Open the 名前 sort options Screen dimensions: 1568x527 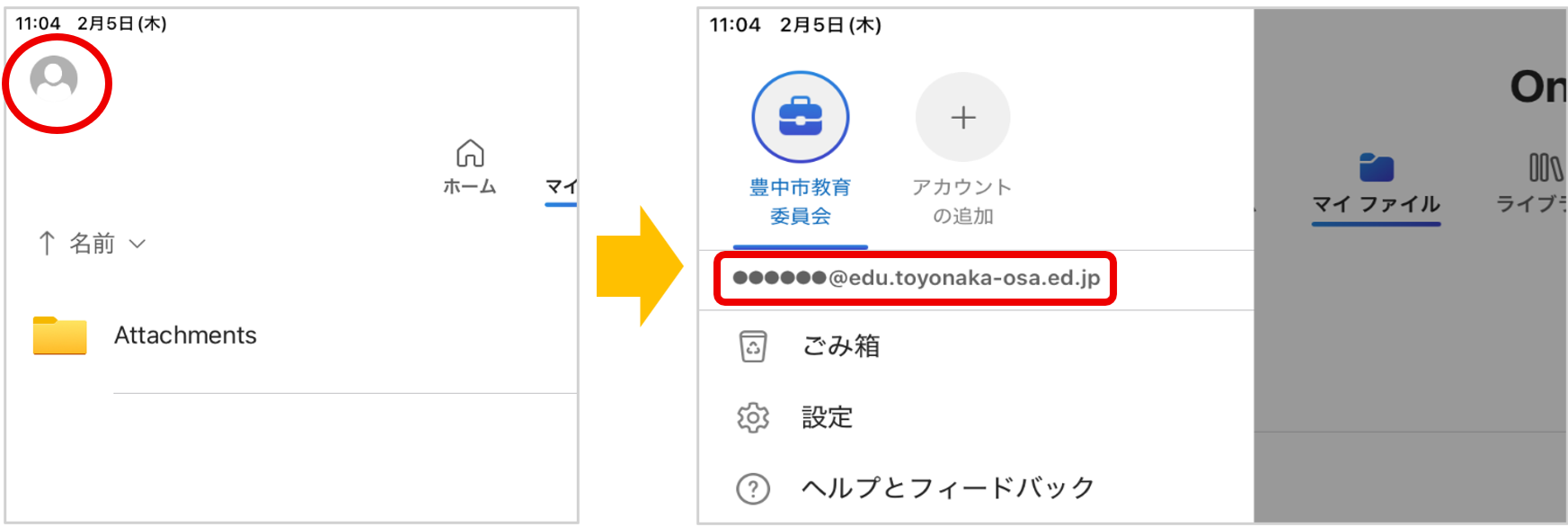(93, 244)
